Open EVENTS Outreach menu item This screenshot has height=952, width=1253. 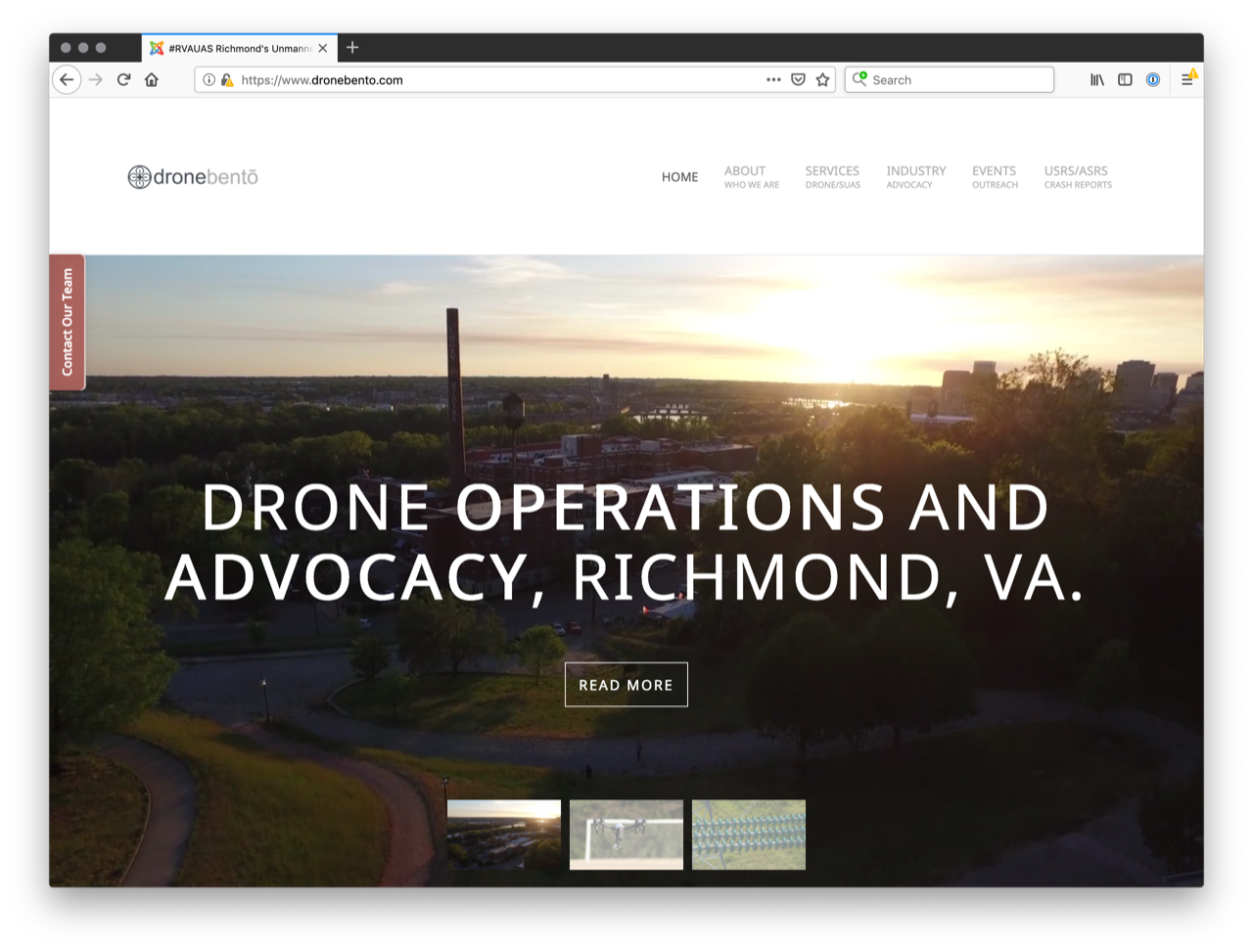pos(995,177)
